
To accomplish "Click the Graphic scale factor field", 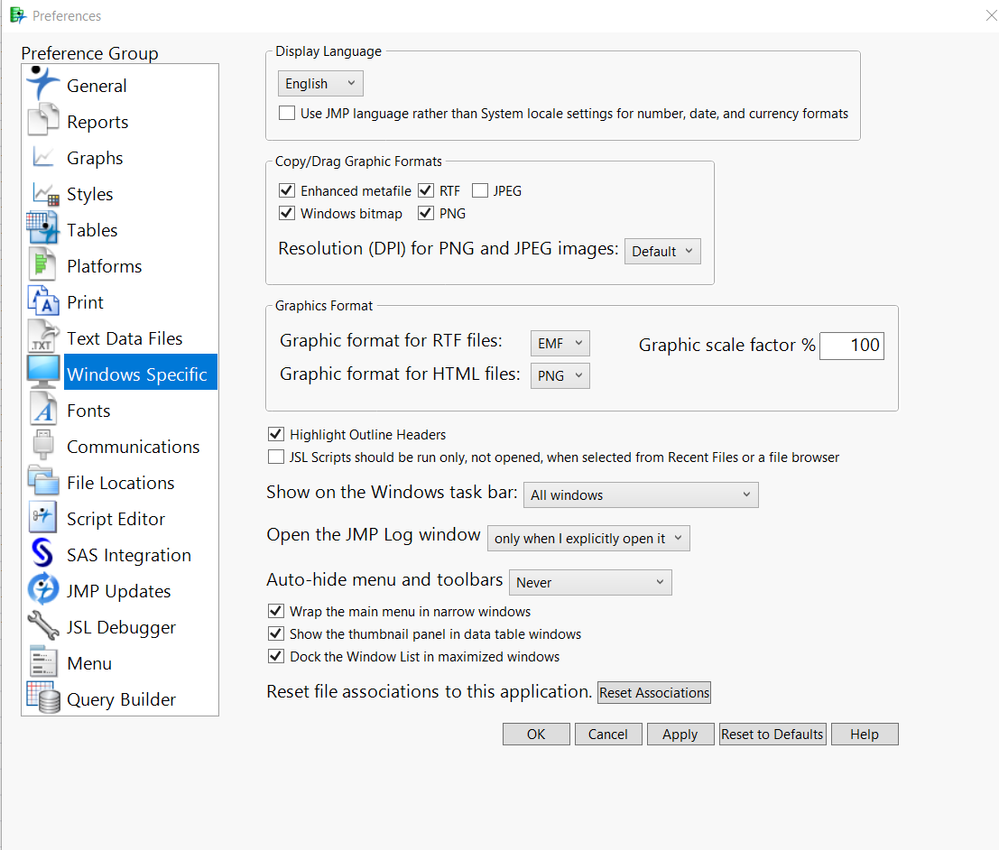I will point(851,346).
